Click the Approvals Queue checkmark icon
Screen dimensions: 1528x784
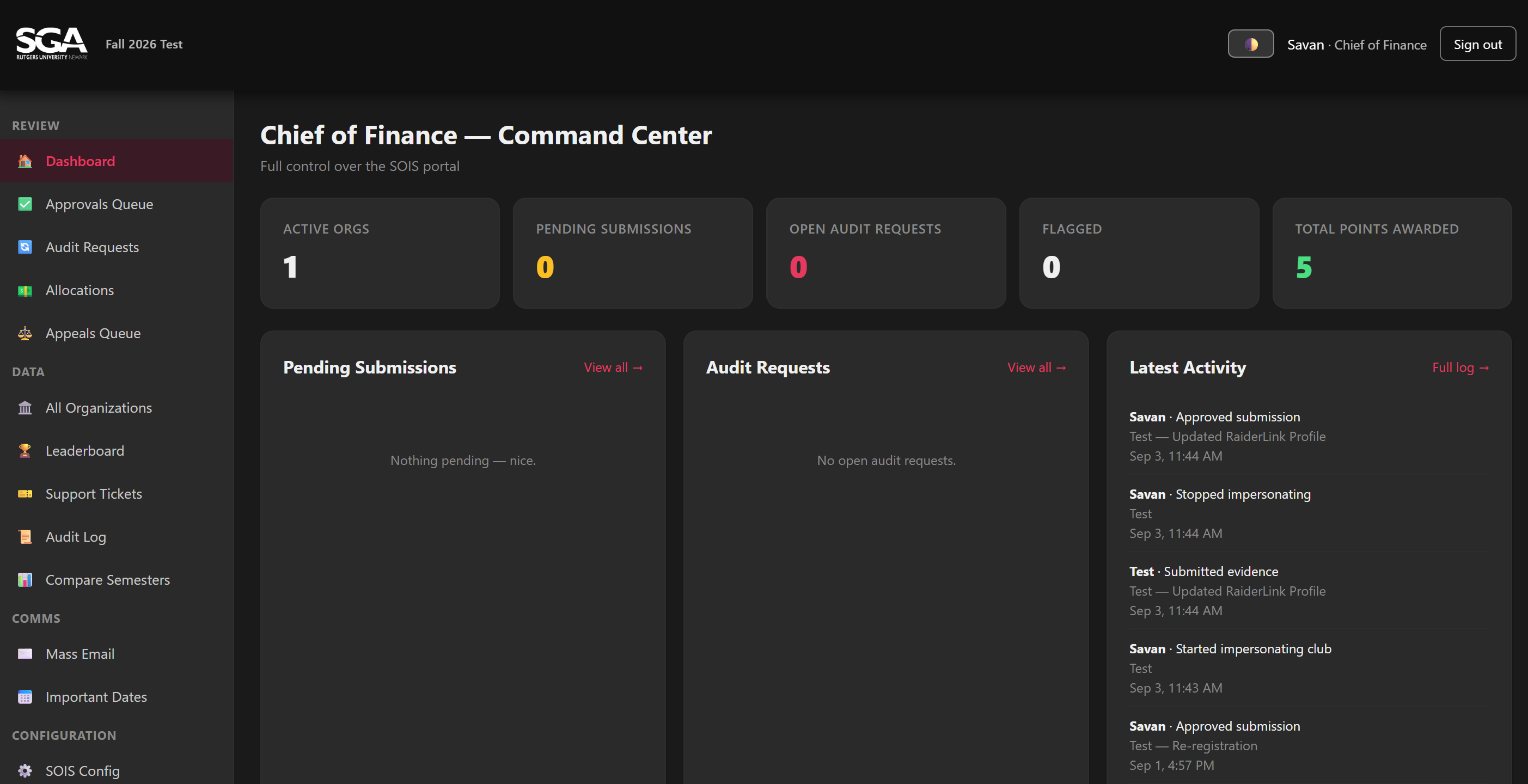(x=25, y=204)
